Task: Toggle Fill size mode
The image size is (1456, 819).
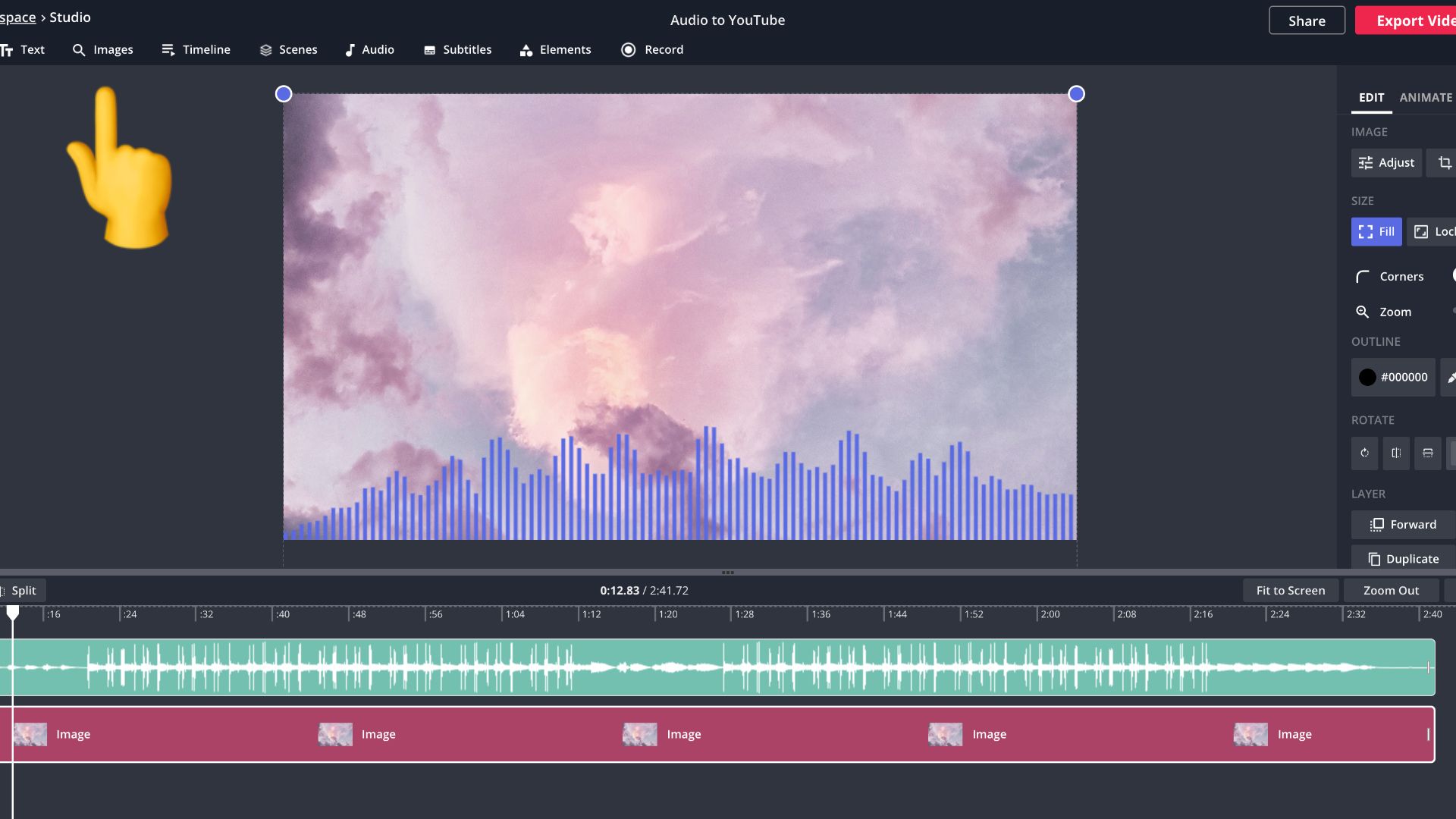Action: [1376, 232]
